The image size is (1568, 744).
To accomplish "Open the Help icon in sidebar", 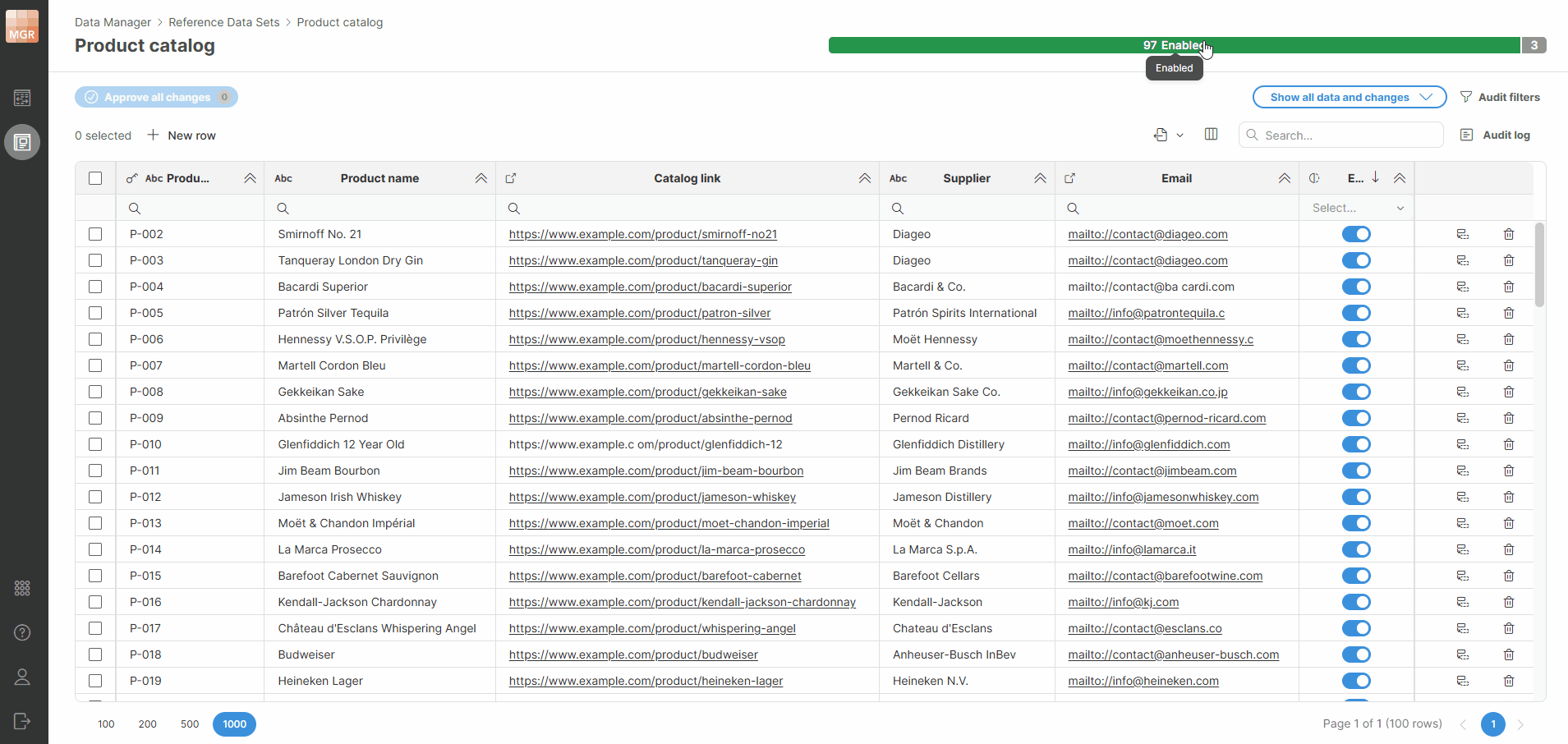I will [x=22, y=632].
